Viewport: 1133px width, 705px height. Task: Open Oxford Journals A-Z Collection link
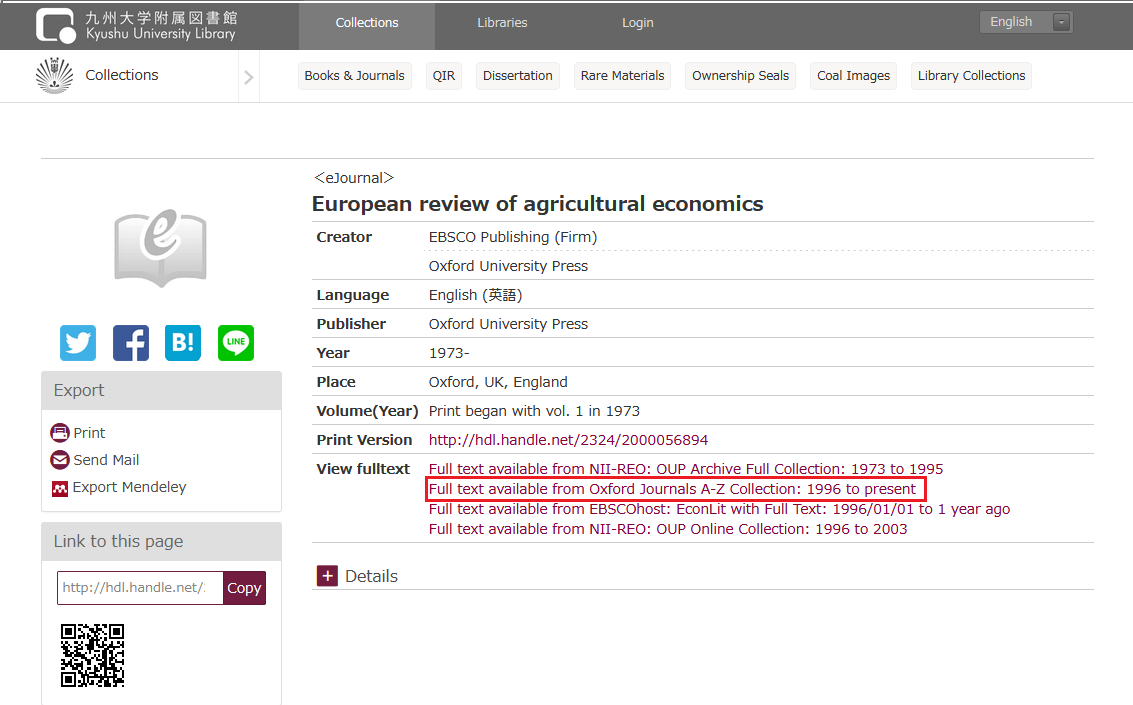[x=672, y=489]
